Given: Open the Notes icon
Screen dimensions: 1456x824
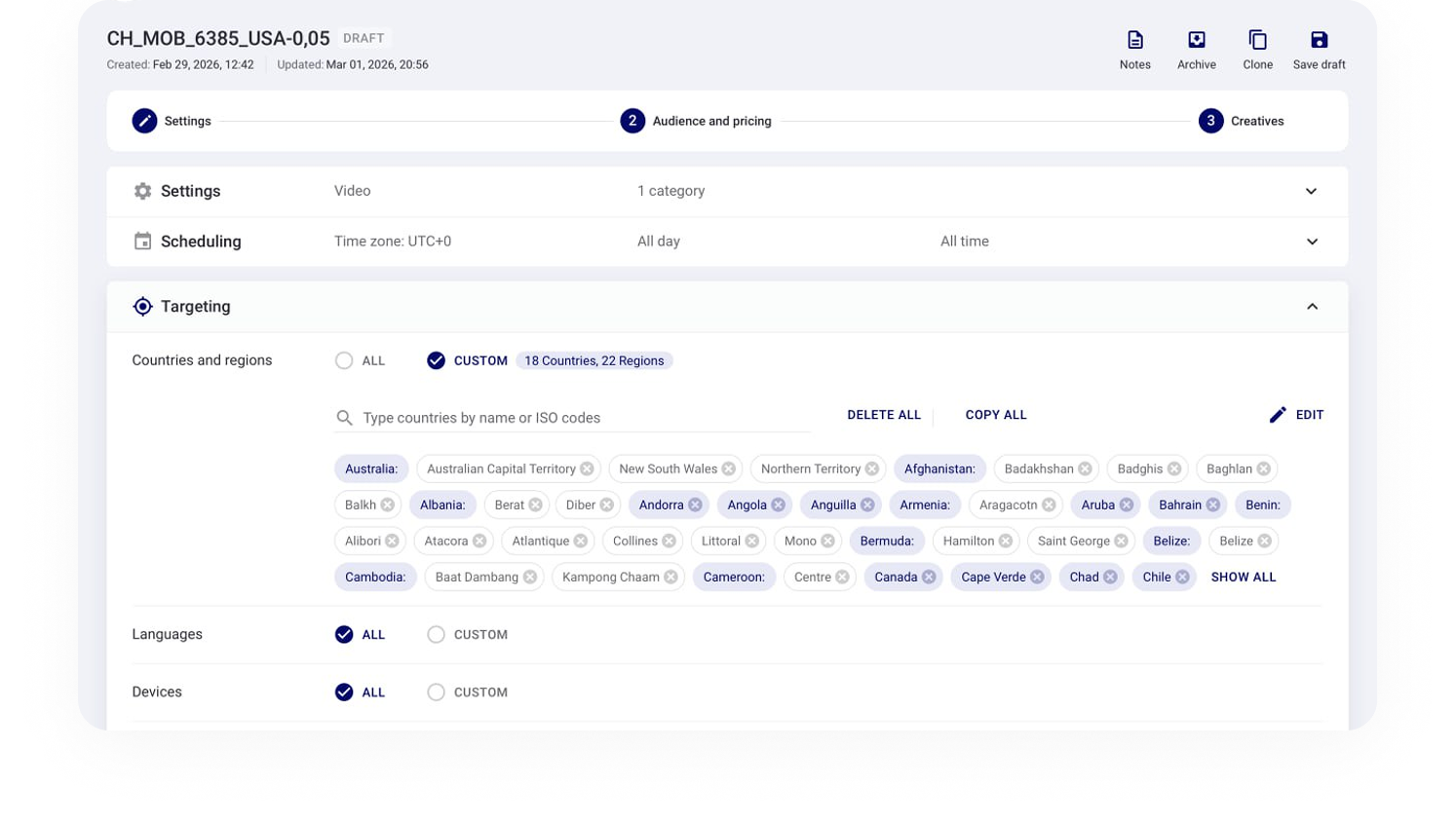Looking at the screenshot, I should 1134,40.
